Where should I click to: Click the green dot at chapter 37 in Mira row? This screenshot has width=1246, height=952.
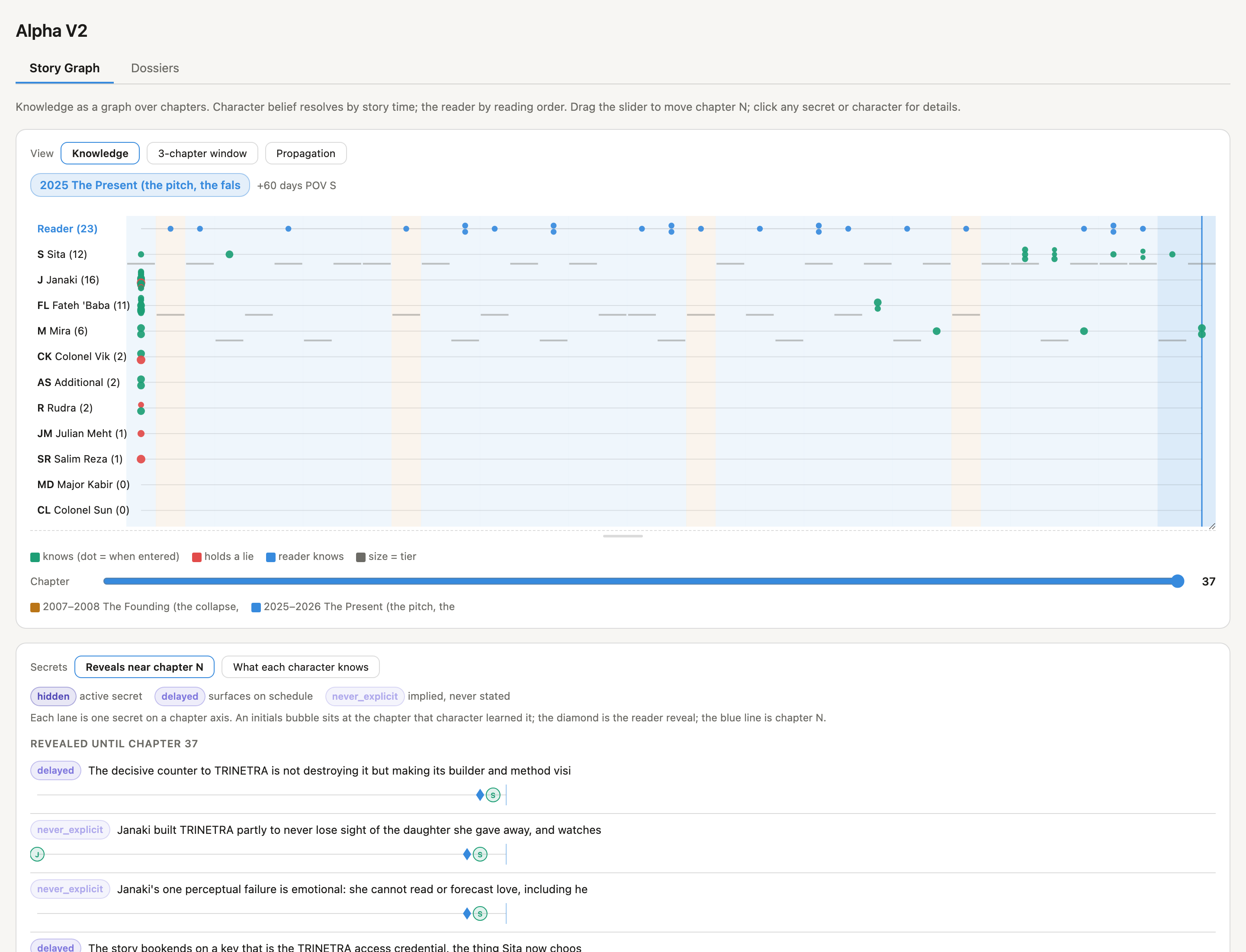coord(1202,331)
